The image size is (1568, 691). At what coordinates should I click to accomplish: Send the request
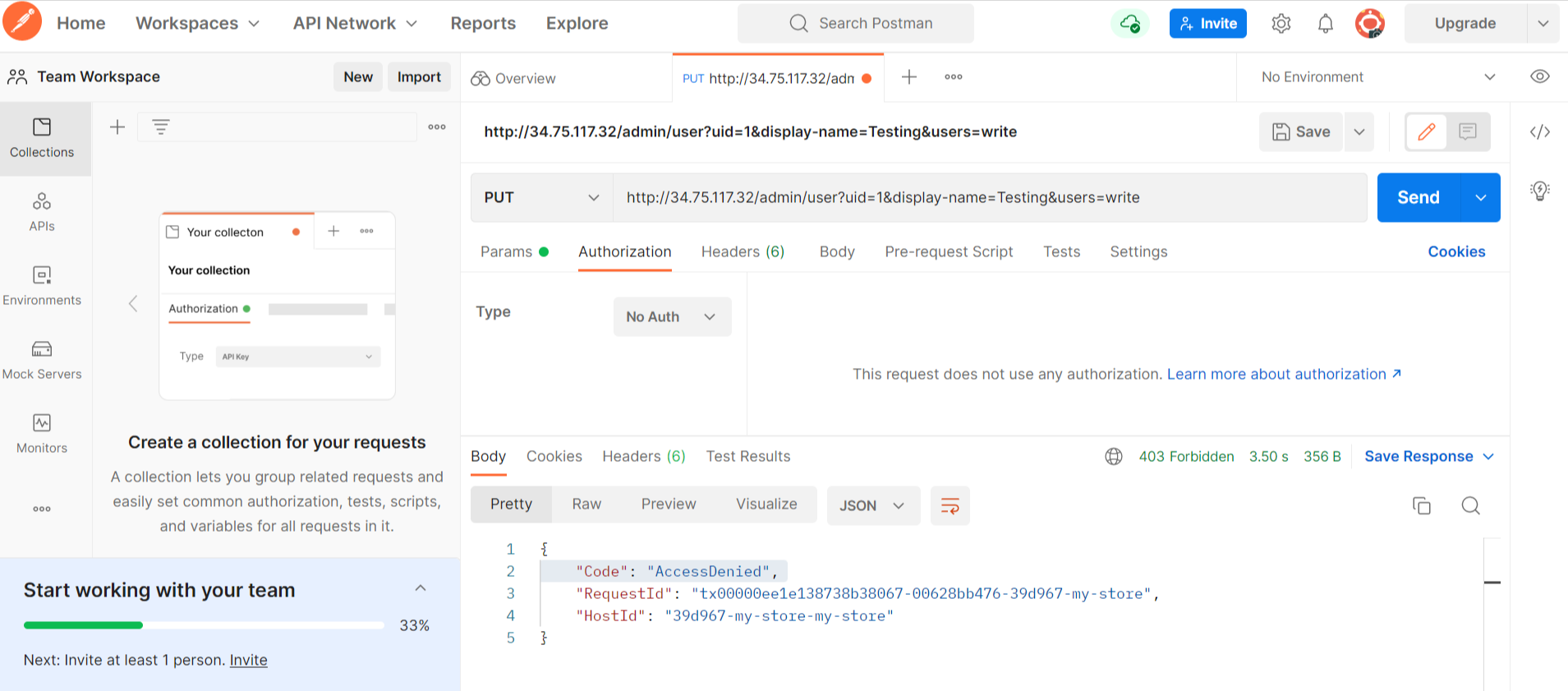[1419, 197]
